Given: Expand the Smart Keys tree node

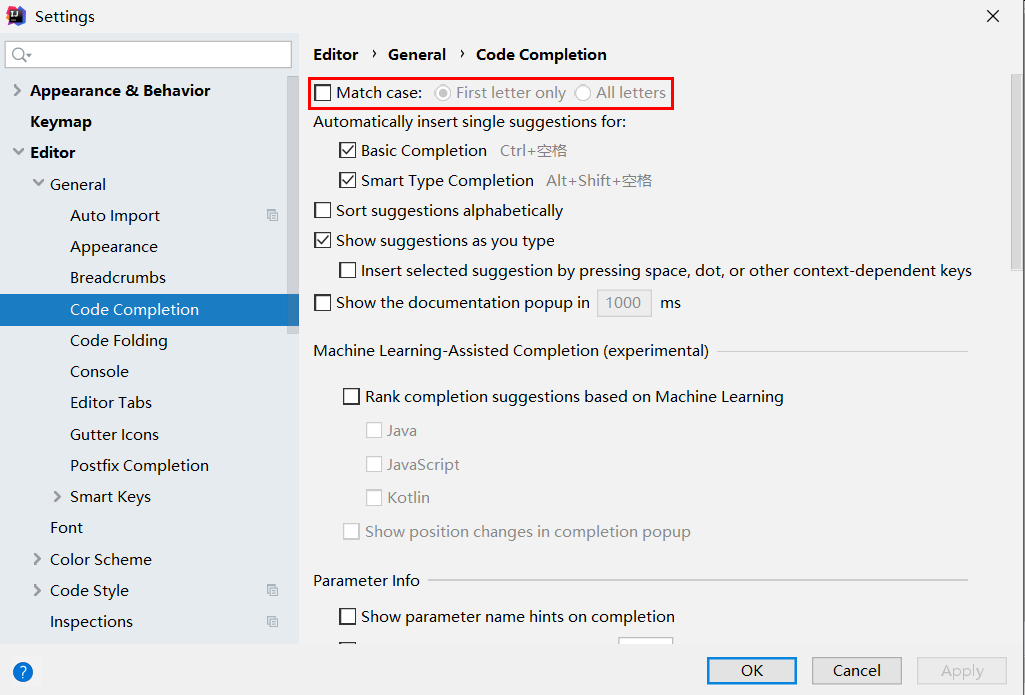Looking at the screenshot, I should point(57,497).
